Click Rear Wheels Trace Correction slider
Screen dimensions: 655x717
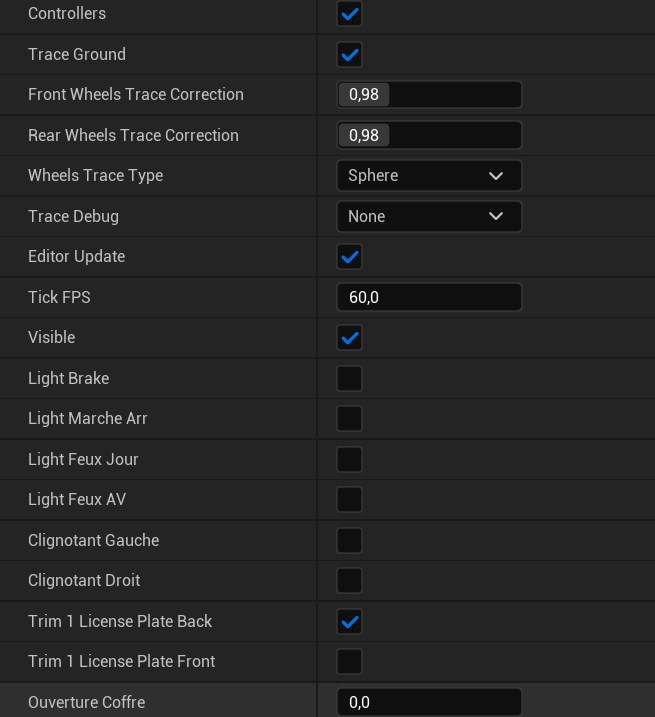pyautogui.click(x=429, y=135)
